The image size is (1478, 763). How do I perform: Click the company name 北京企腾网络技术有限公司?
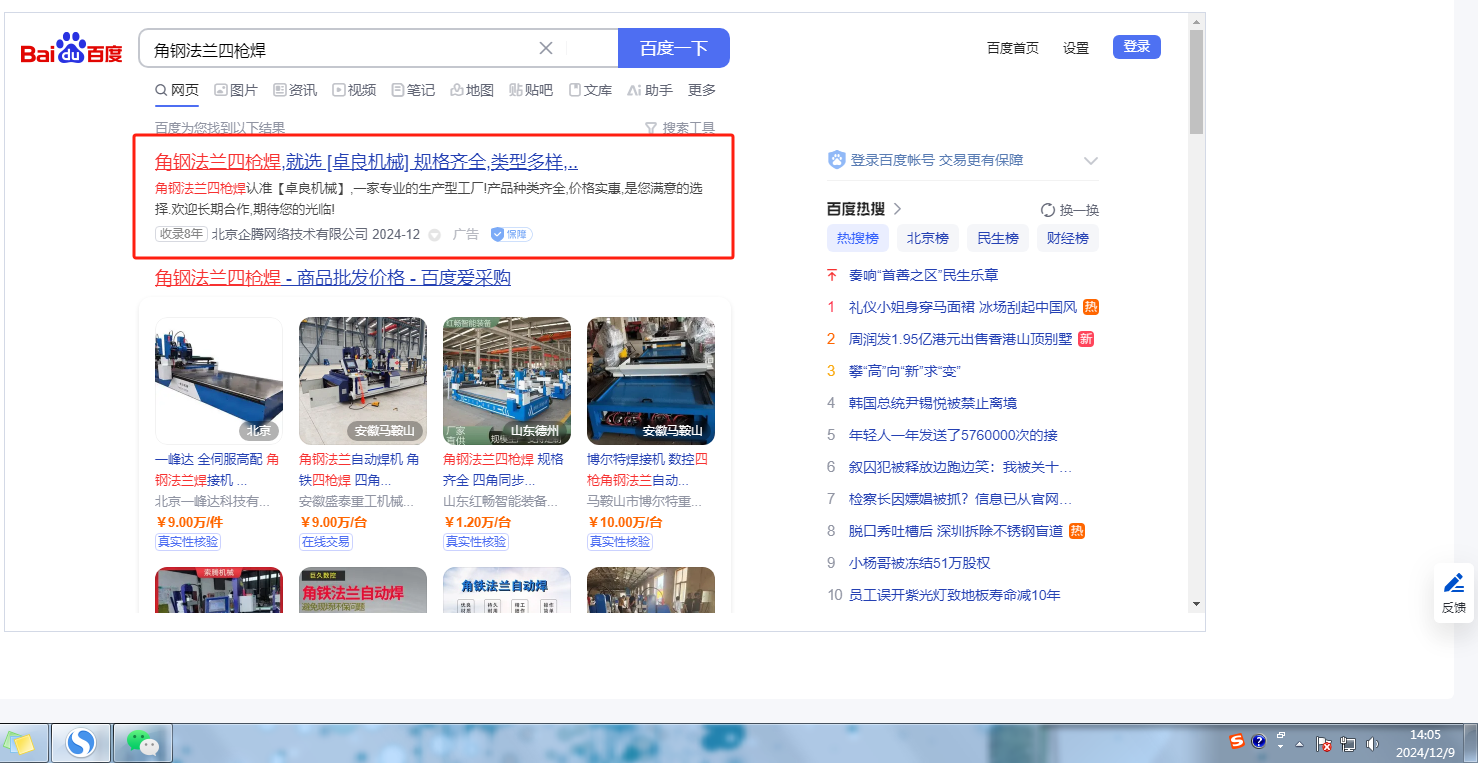click(290, 234)
